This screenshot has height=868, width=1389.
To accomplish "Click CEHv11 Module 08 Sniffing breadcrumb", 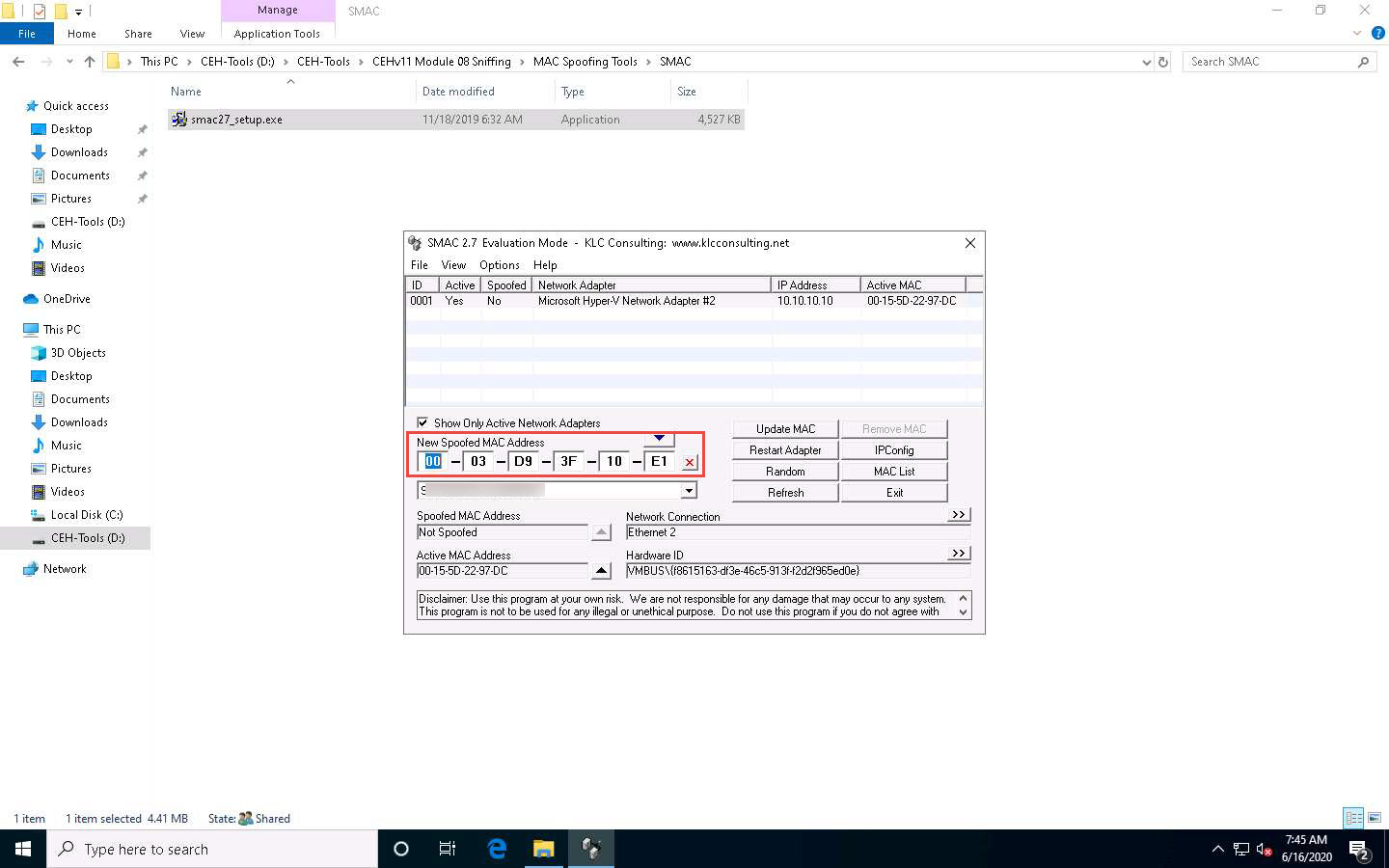I will pyautogui.click(x=442, y=62).
